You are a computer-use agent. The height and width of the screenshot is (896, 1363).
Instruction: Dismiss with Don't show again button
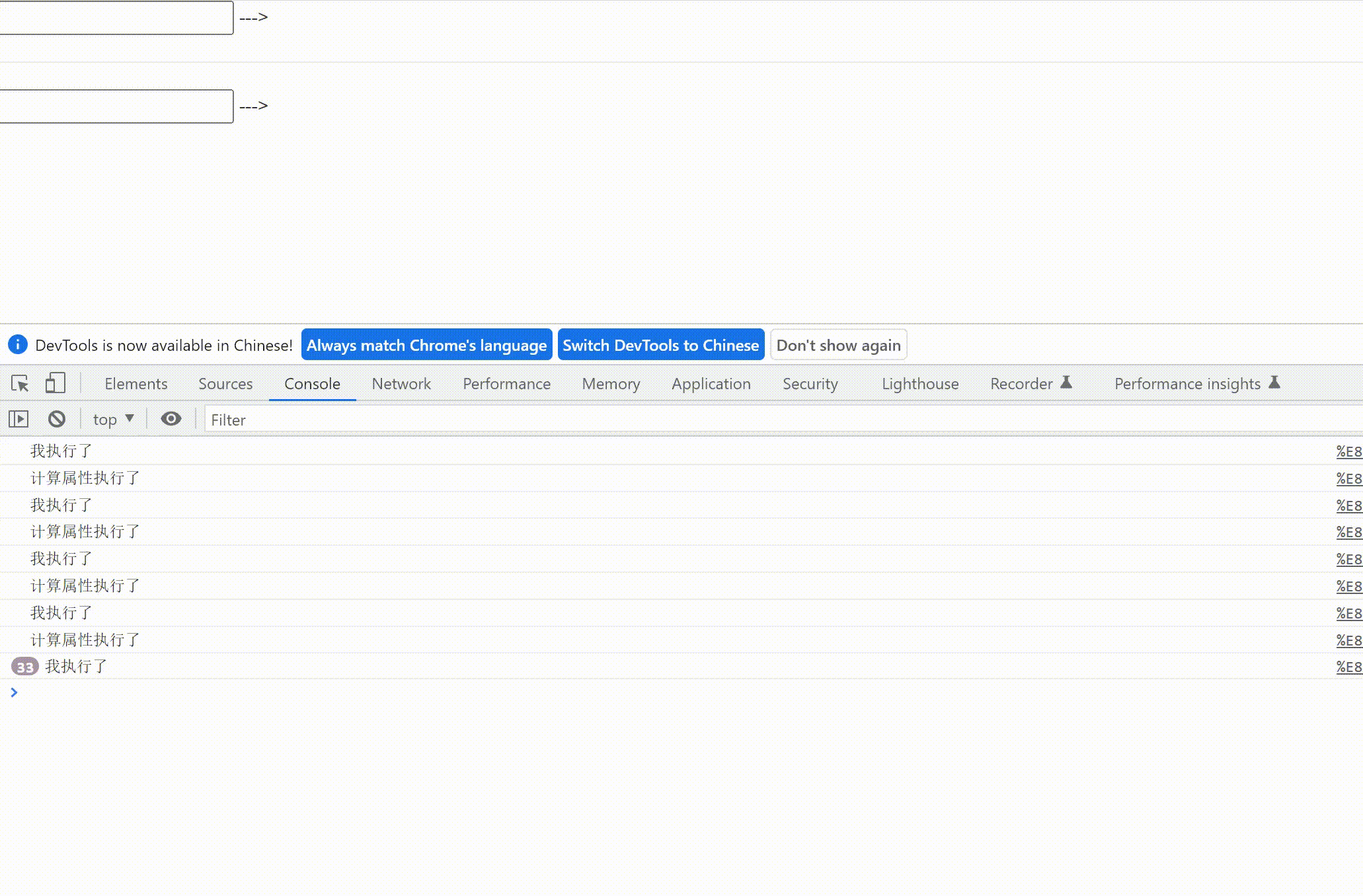pos(838,345)
